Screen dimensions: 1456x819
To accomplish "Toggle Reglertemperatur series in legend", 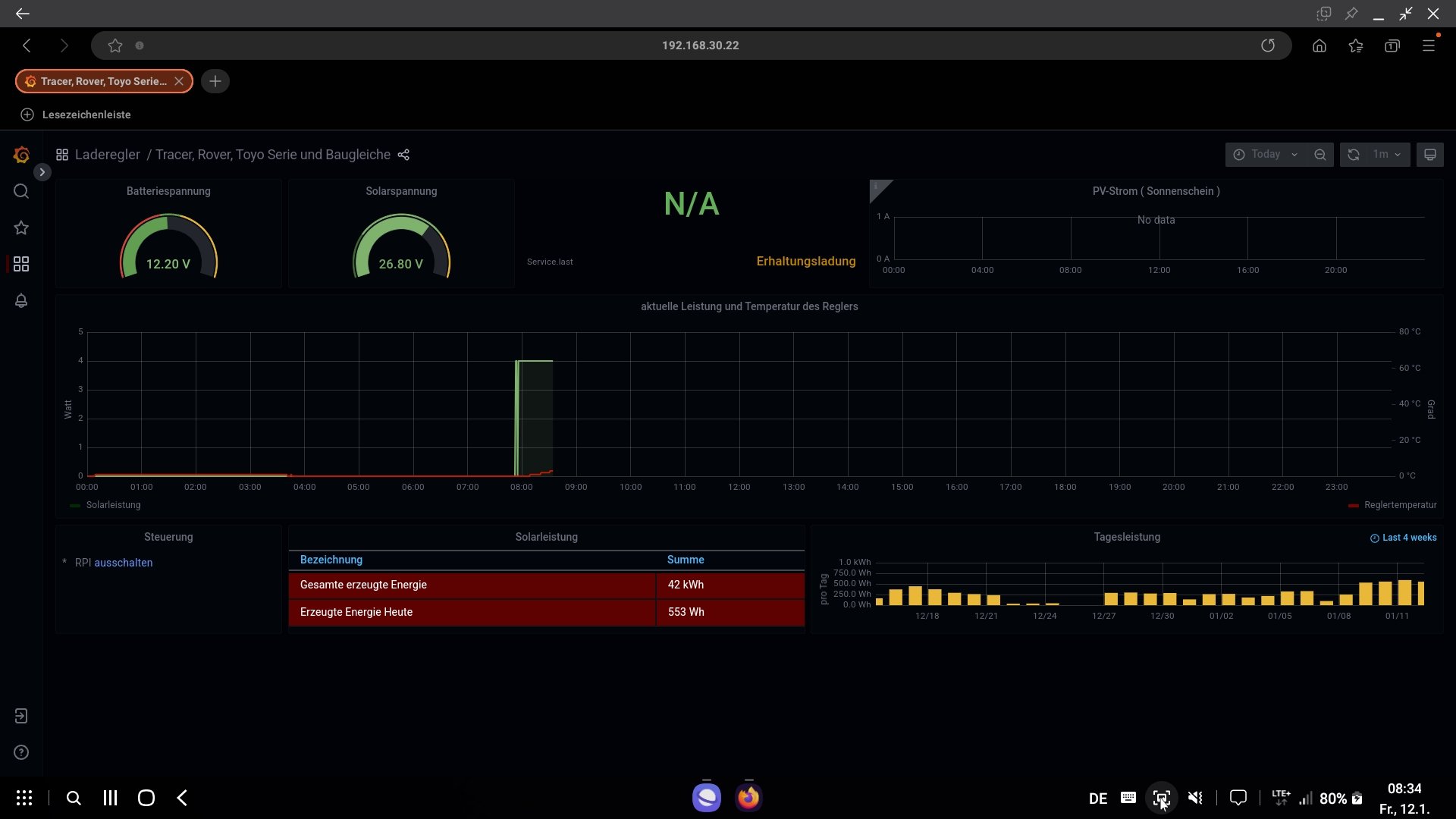I will [x=1399, y=505].
